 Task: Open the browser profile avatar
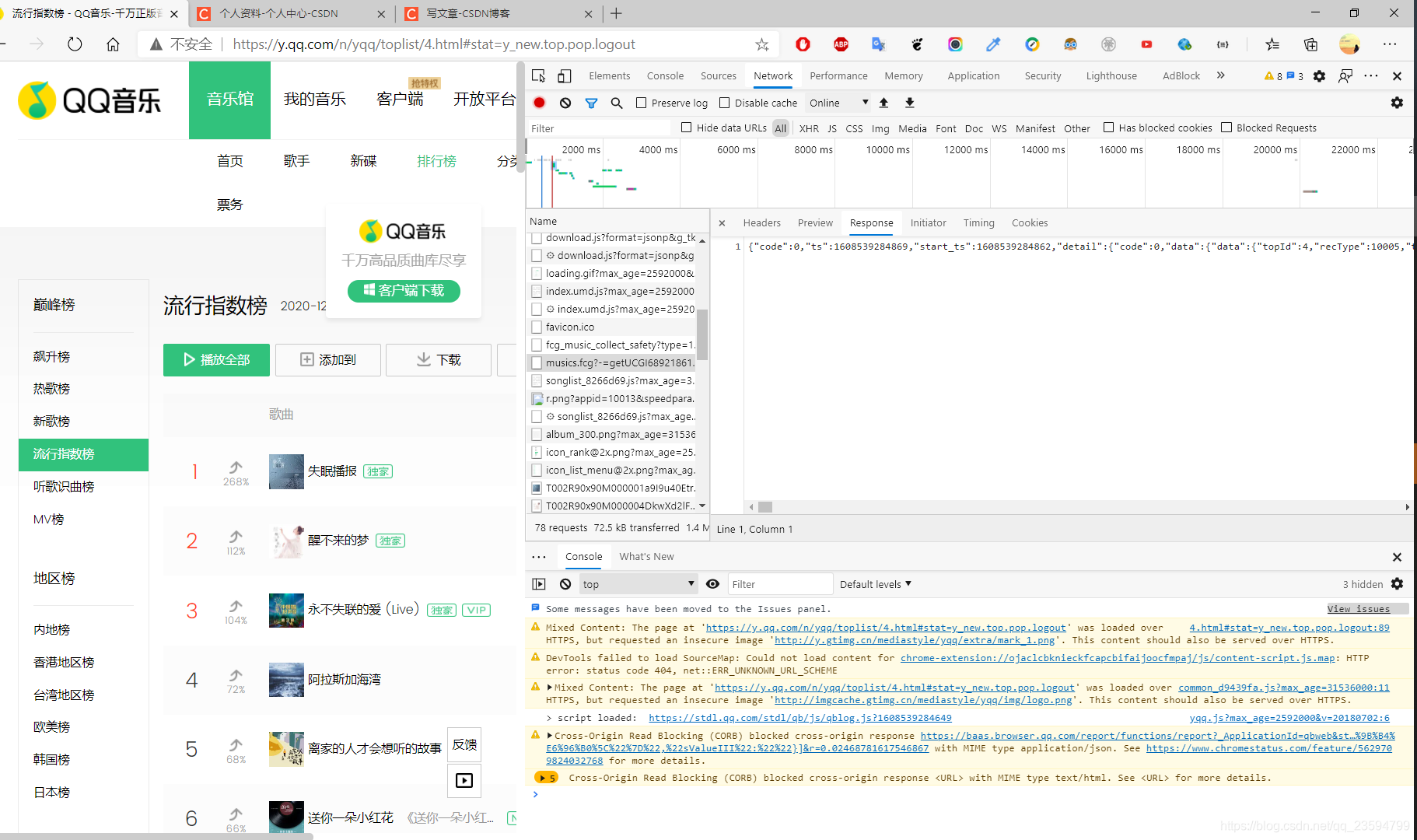click(x=1349, y=44)
